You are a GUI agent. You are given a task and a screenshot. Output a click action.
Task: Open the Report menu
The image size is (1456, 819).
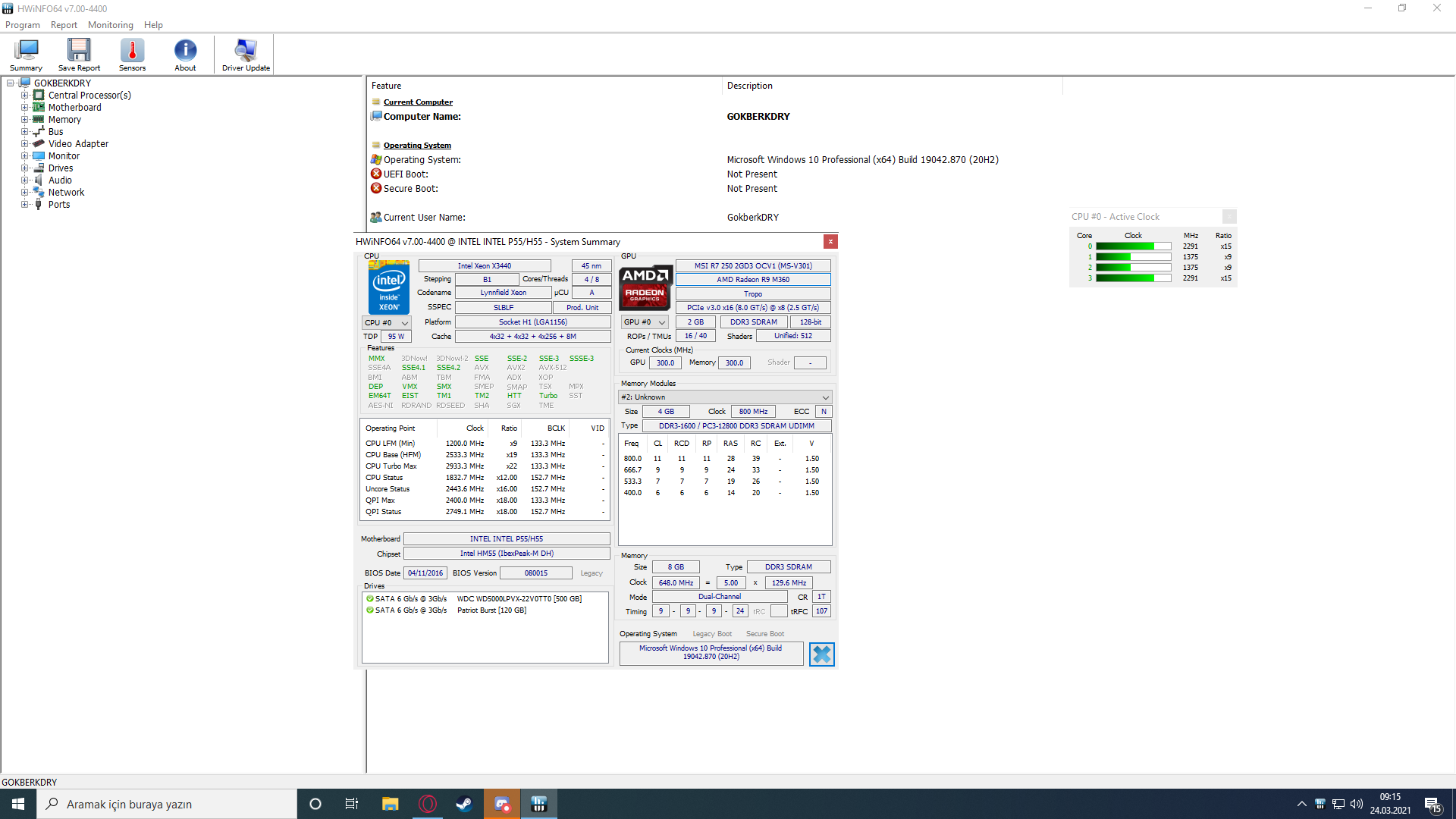64,25
